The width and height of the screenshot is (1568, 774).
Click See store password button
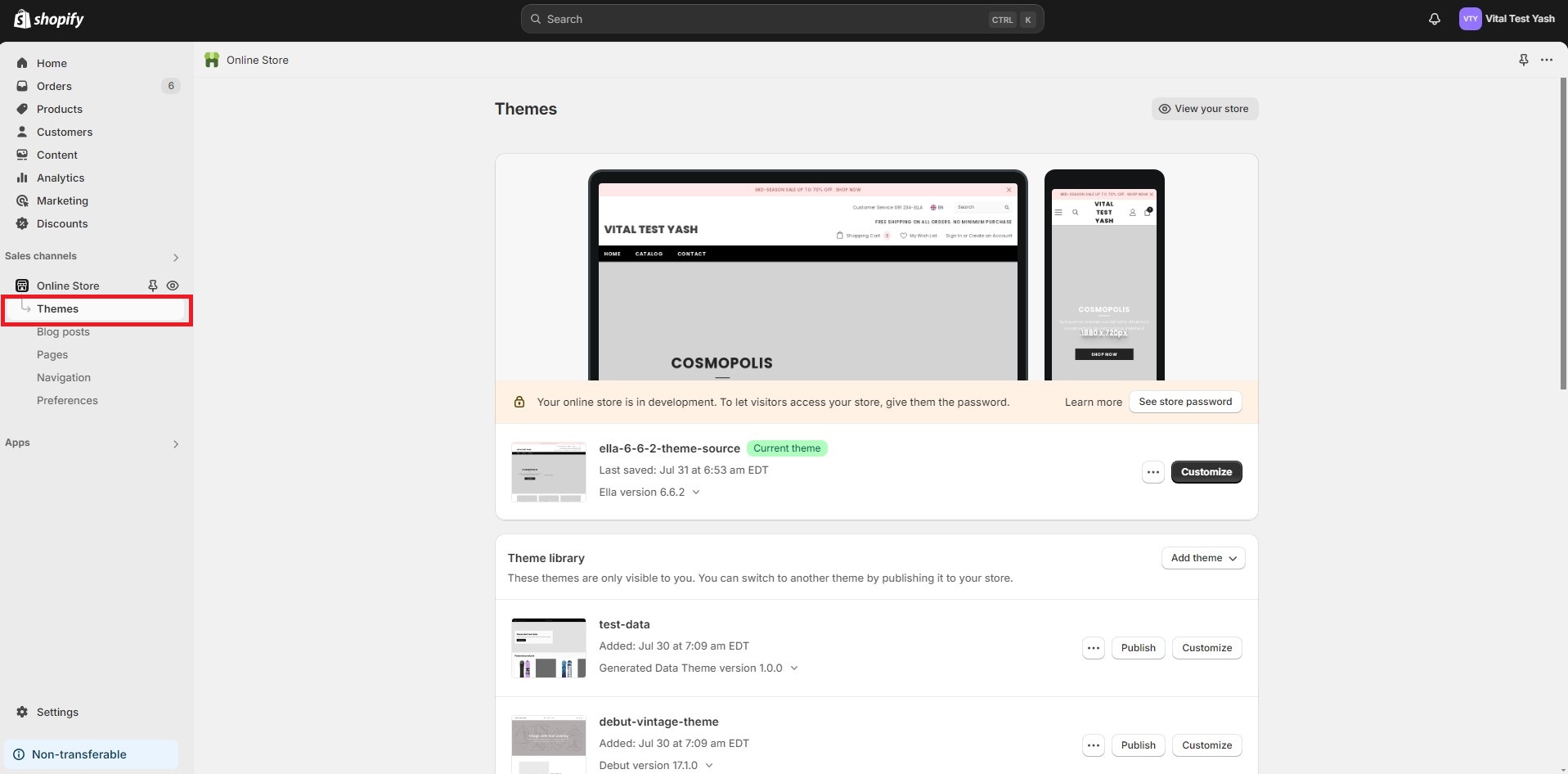pos(1185,402)
